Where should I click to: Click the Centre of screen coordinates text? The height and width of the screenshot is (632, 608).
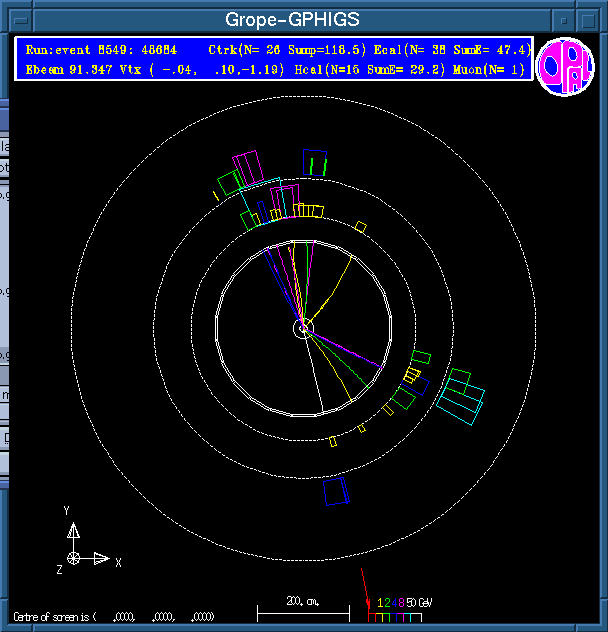[112, 616]
